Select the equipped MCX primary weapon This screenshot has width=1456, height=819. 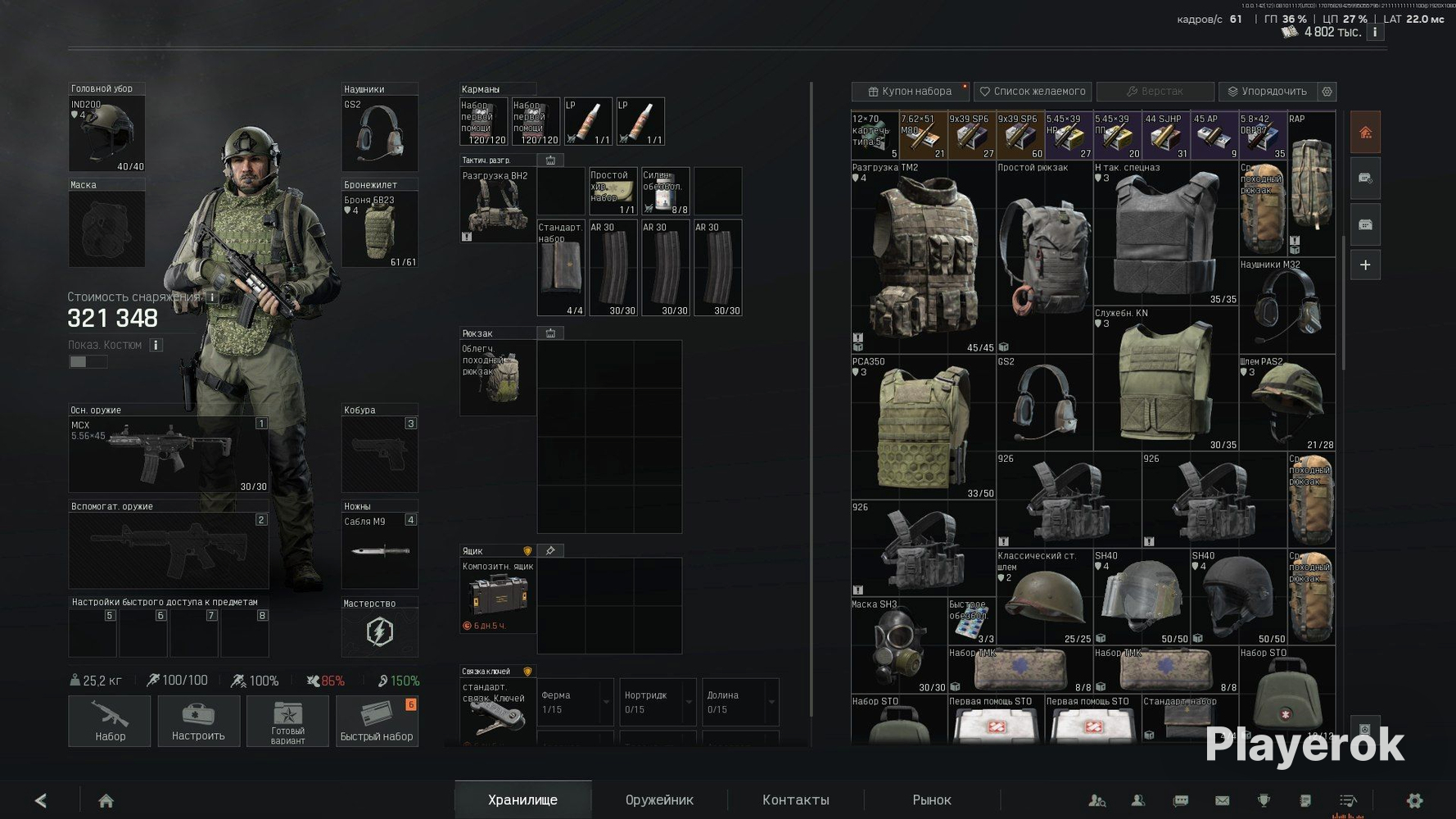[x=169, y=455]
